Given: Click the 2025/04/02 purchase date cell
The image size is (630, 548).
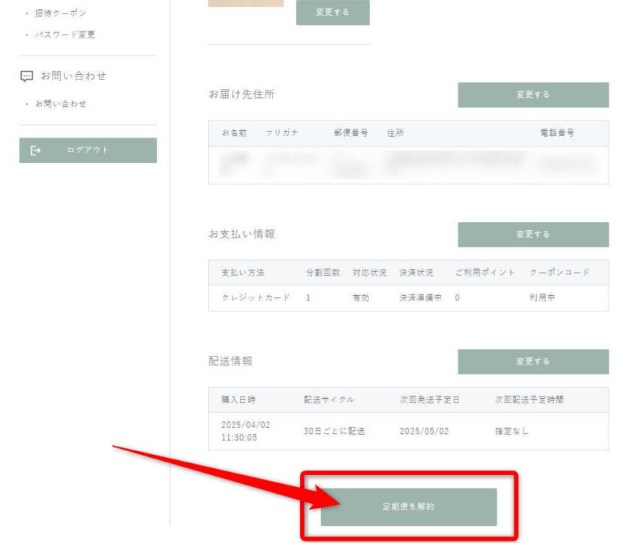Looking at the screenshot, I should point(241,431).
